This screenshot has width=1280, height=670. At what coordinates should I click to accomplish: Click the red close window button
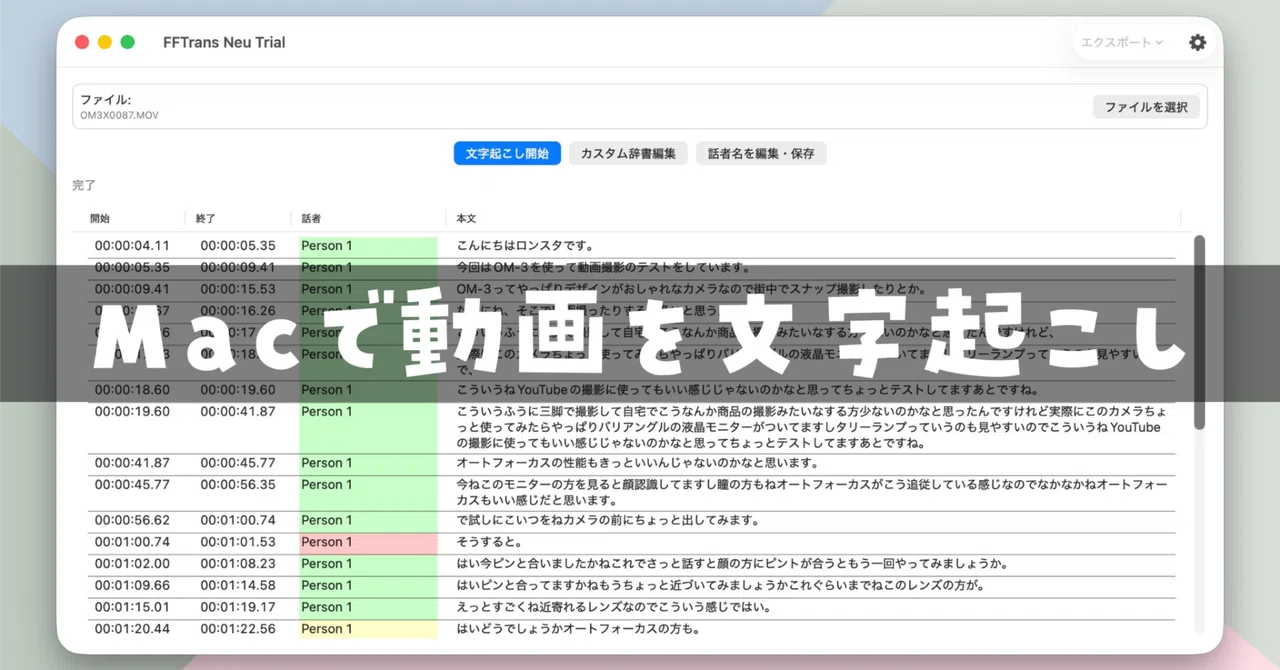(x=80, y=42)
